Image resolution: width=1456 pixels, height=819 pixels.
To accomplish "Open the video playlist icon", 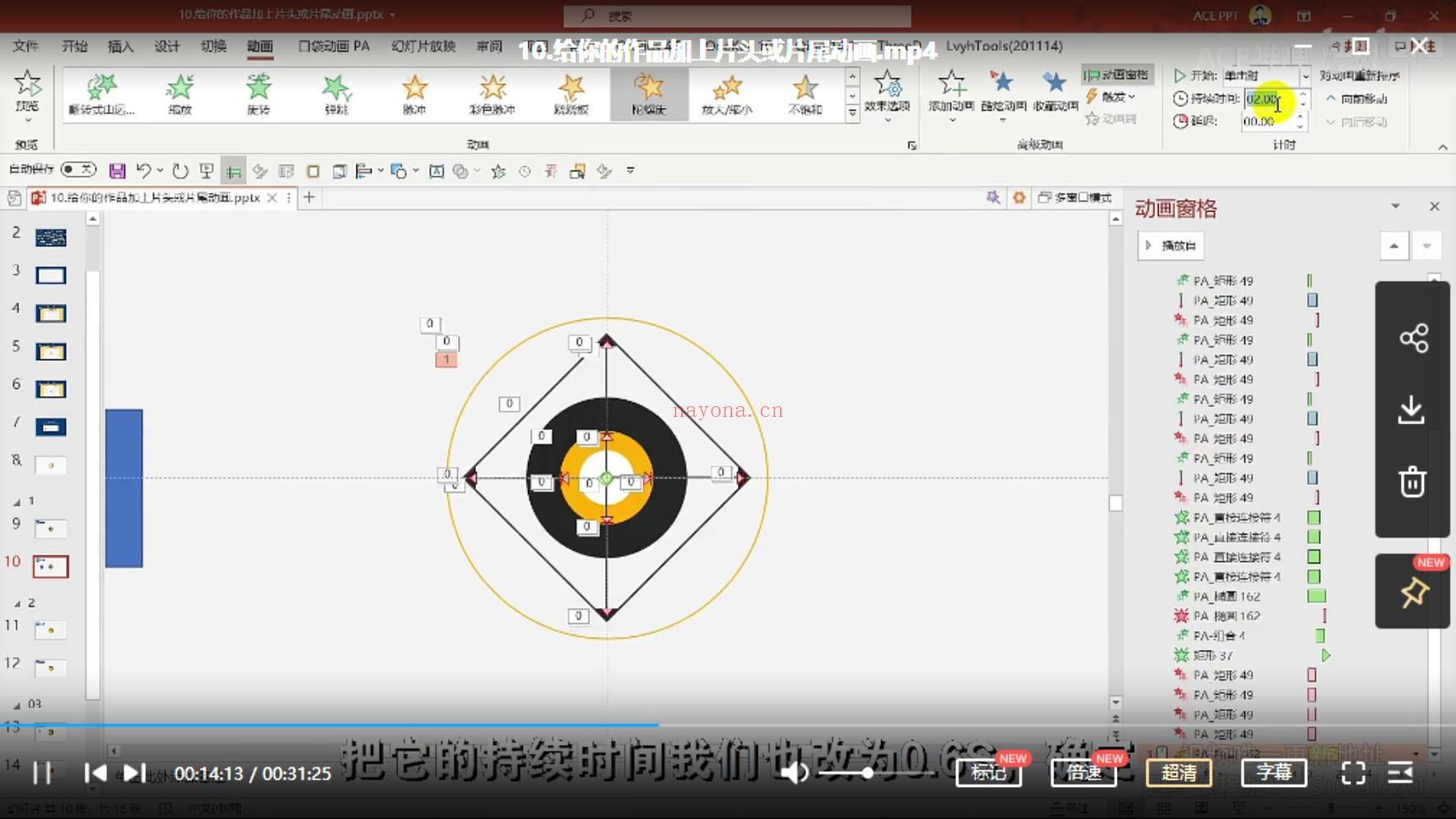I will 1400,773.
